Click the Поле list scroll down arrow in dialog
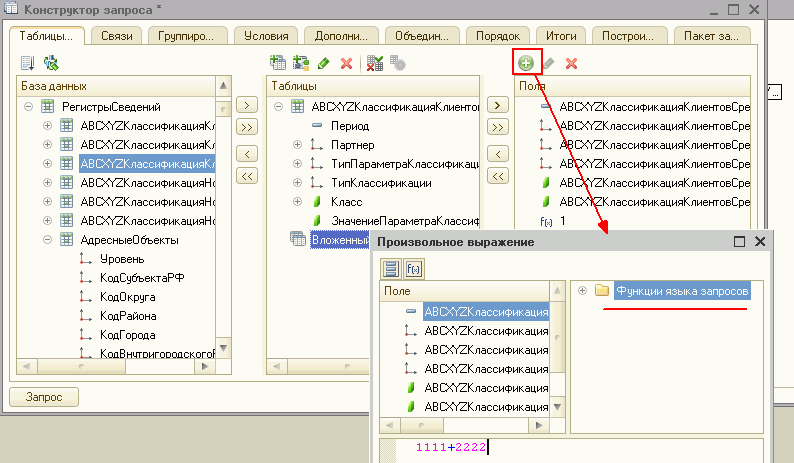Viewport: 794px width, 463px height. (x=558, y=407)
